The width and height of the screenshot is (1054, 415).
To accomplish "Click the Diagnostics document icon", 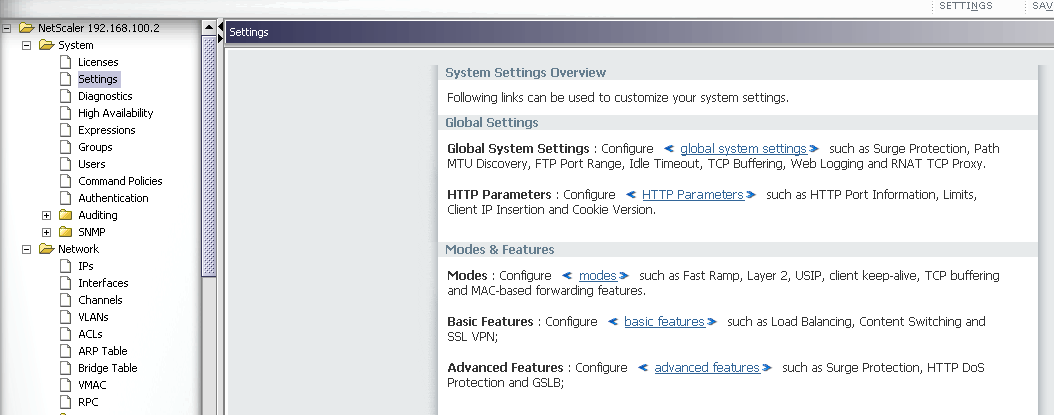I will pyautogui.click(x=66, y=96).
